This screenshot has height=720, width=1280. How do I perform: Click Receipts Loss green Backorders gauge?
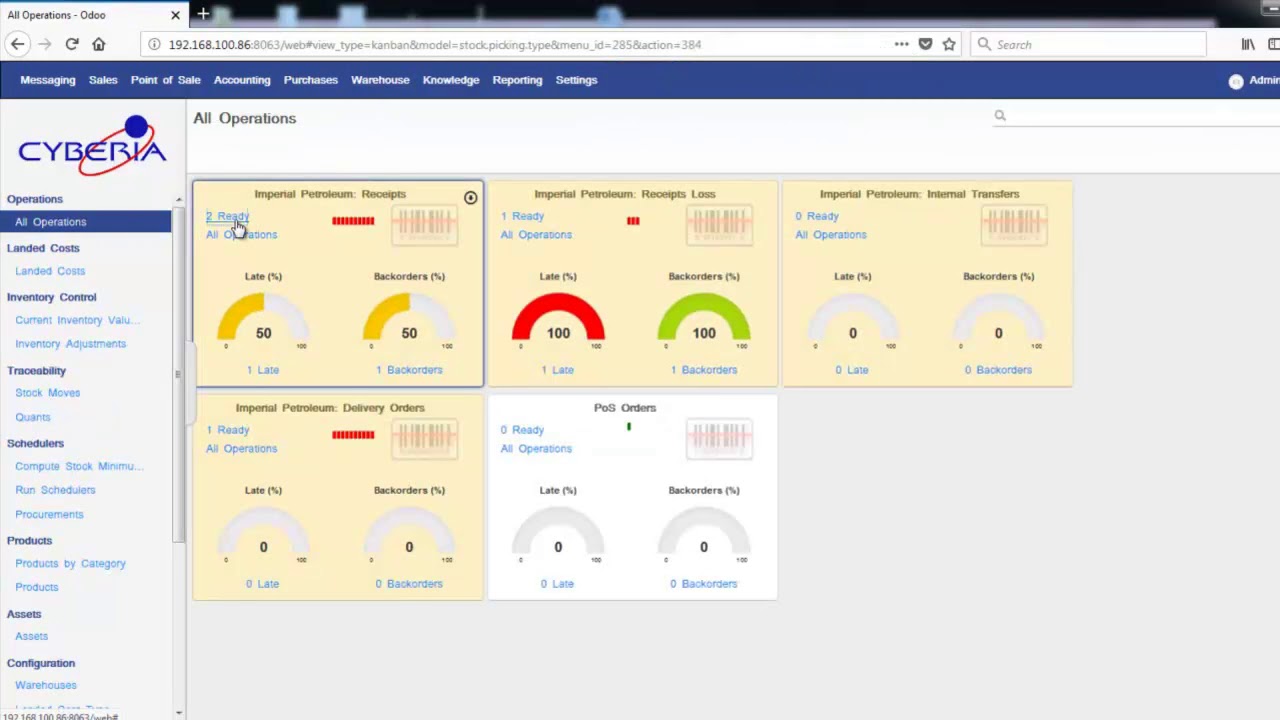click(704, 320)
